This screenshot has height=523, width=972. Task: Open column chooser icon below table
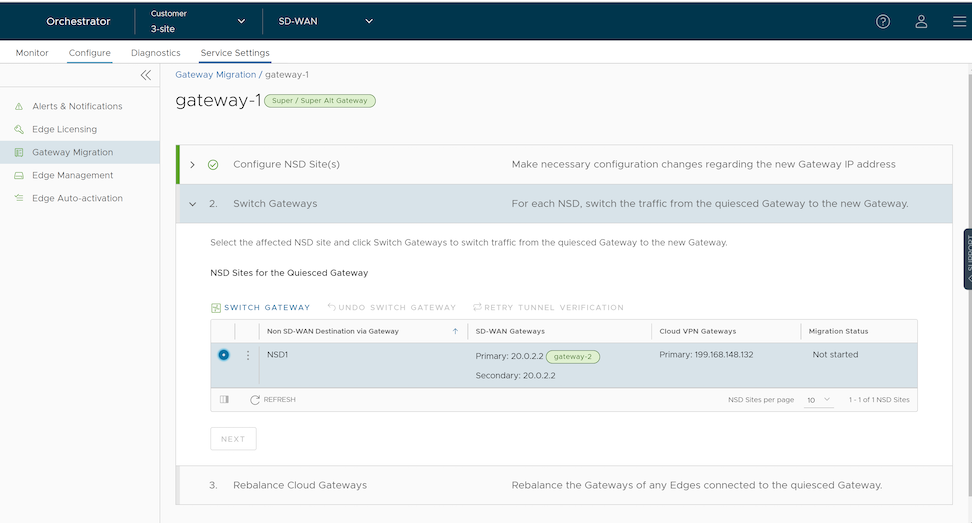[224, 399]
